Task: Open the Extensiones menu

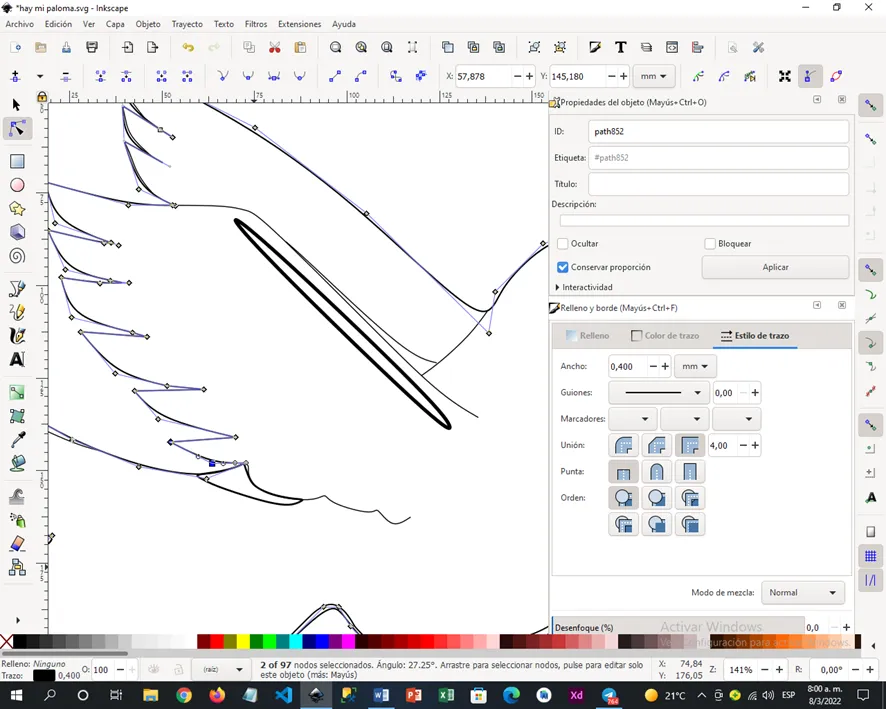Action: (x=299, y=24)
